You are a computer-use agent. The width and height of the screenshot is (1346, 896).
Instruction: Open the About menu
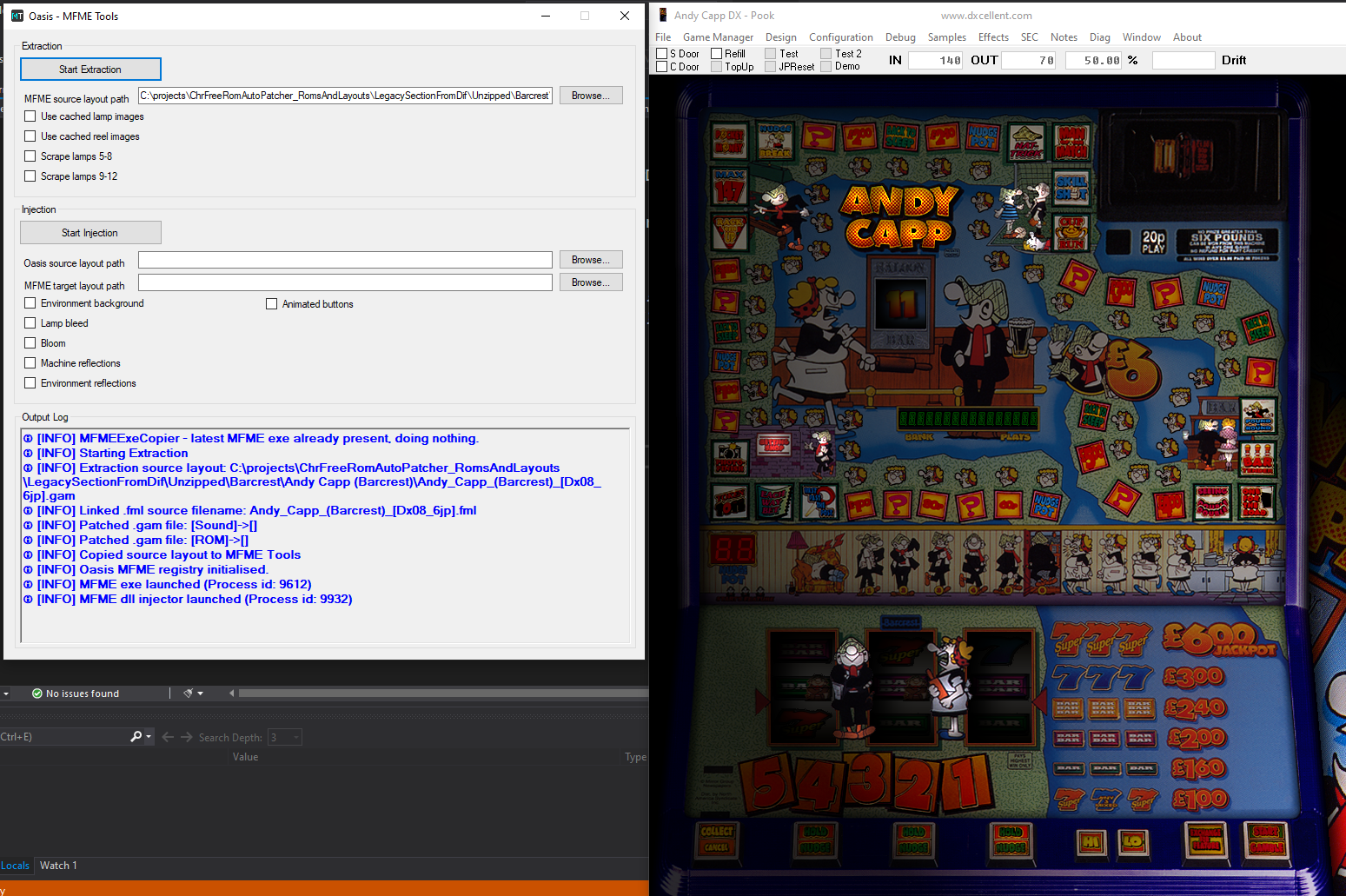click(x=1187, y=37)
